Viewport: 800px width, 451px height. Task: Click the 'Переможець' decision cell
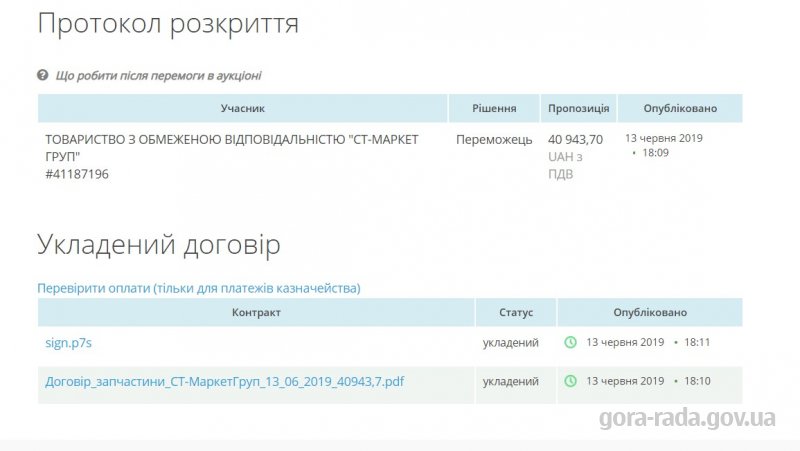tap(494, 140)
